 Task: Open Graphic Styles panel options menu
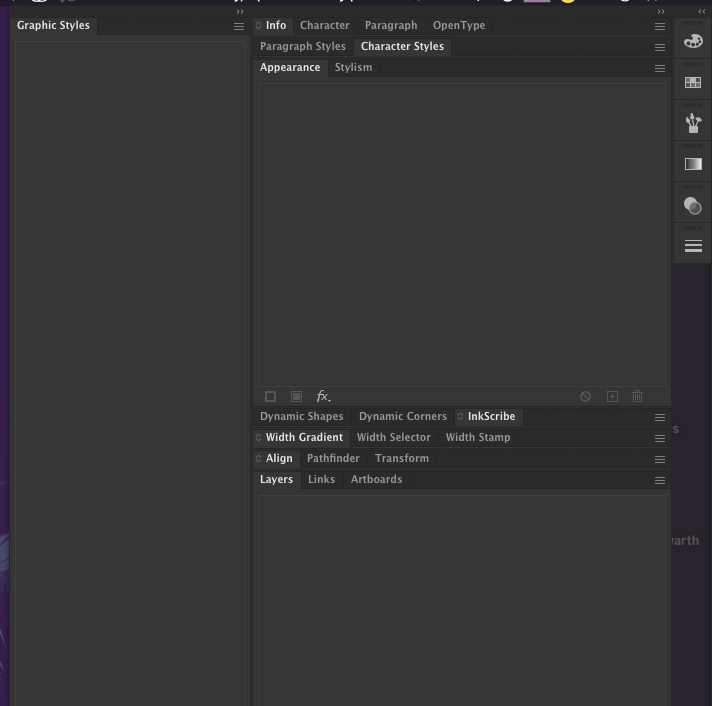pos(239,27)
